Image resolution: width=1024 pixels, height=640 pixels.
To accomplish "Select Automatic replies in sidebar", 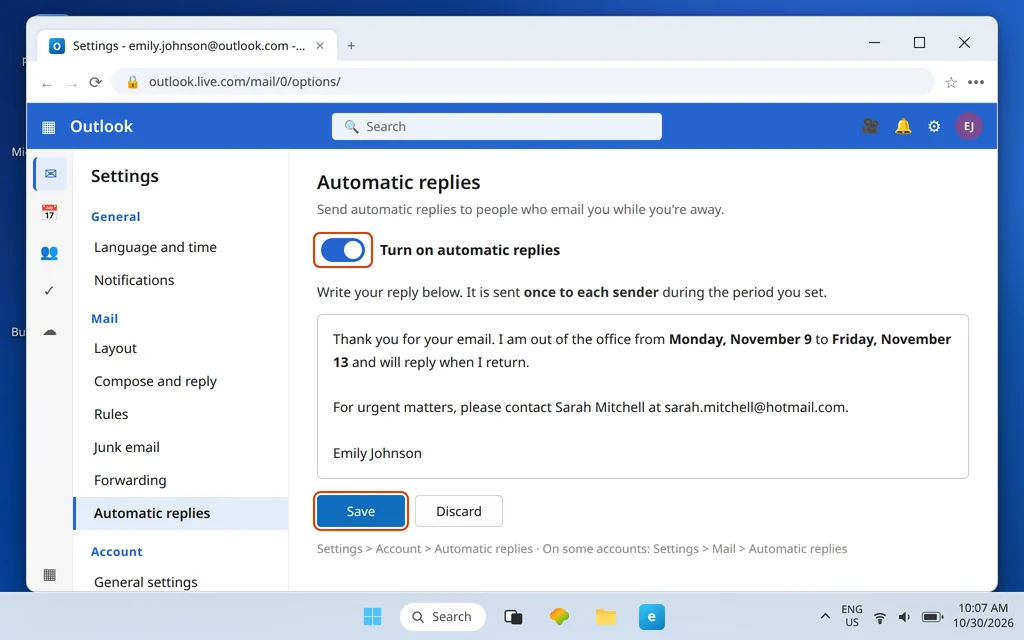I will (181, 513).
